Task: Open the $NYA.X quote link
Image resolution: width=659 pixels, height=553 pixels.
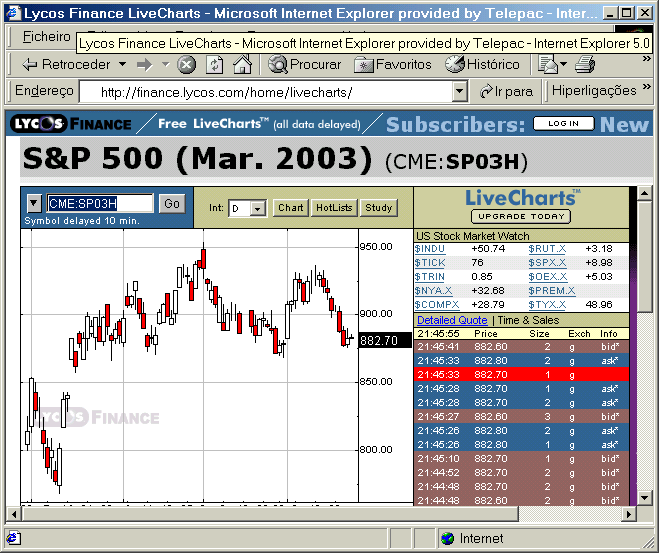Action: click(433, 291)
